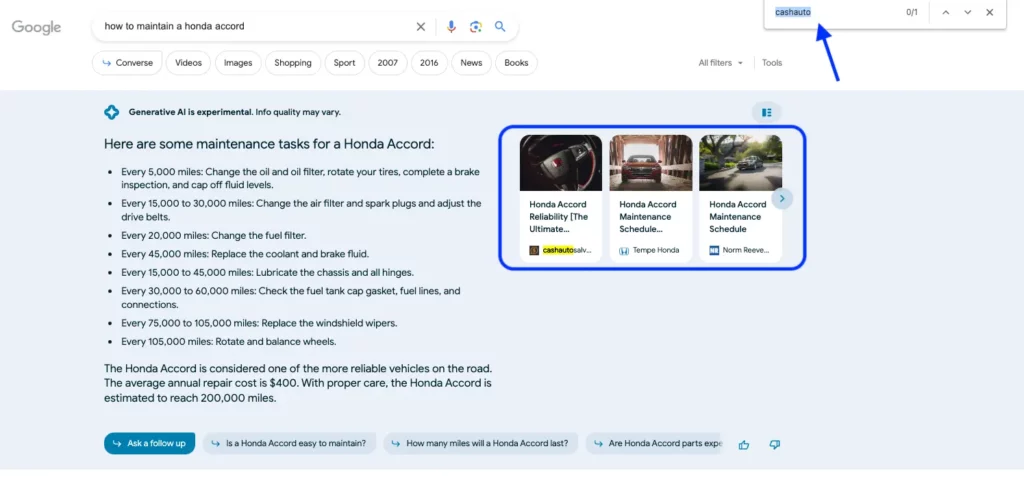Screen dimensions: 1024x490
Task: Clear the search query with X icon
Action: point(421,27)
